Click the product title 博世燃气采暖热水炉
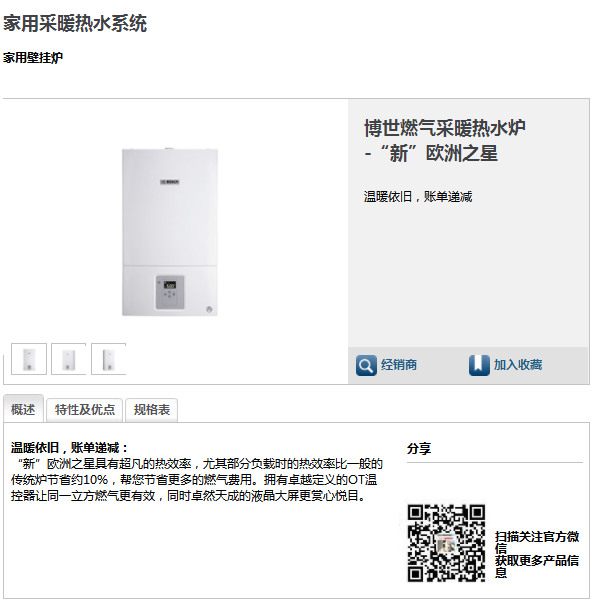Screen dimensions: 595x602 tap(445, 128)
